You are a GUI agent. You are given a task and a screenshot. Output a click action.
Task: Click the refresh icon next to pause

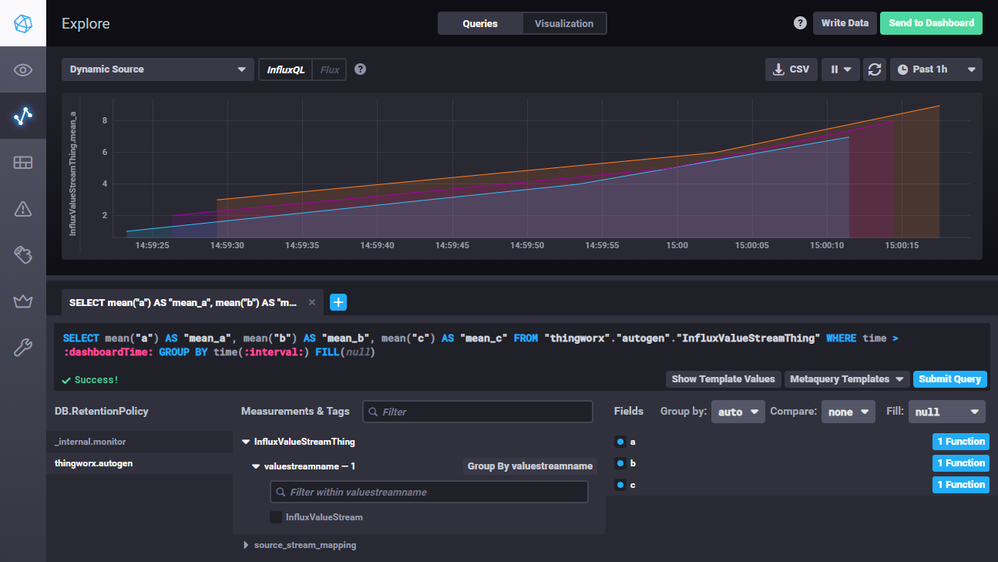tap(875, 70)
